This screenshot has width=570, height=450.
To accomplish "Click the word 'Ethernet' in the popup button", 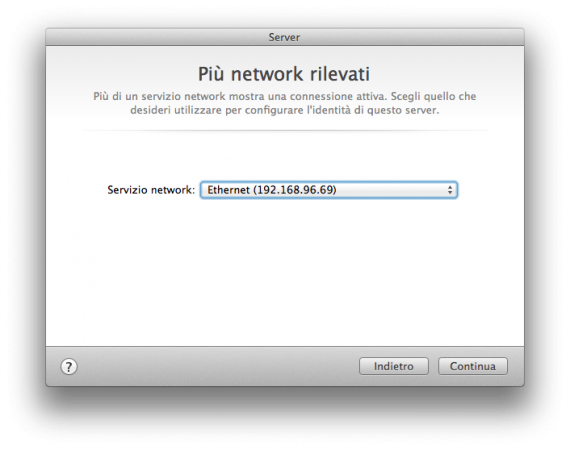I will tap(228, 190).
